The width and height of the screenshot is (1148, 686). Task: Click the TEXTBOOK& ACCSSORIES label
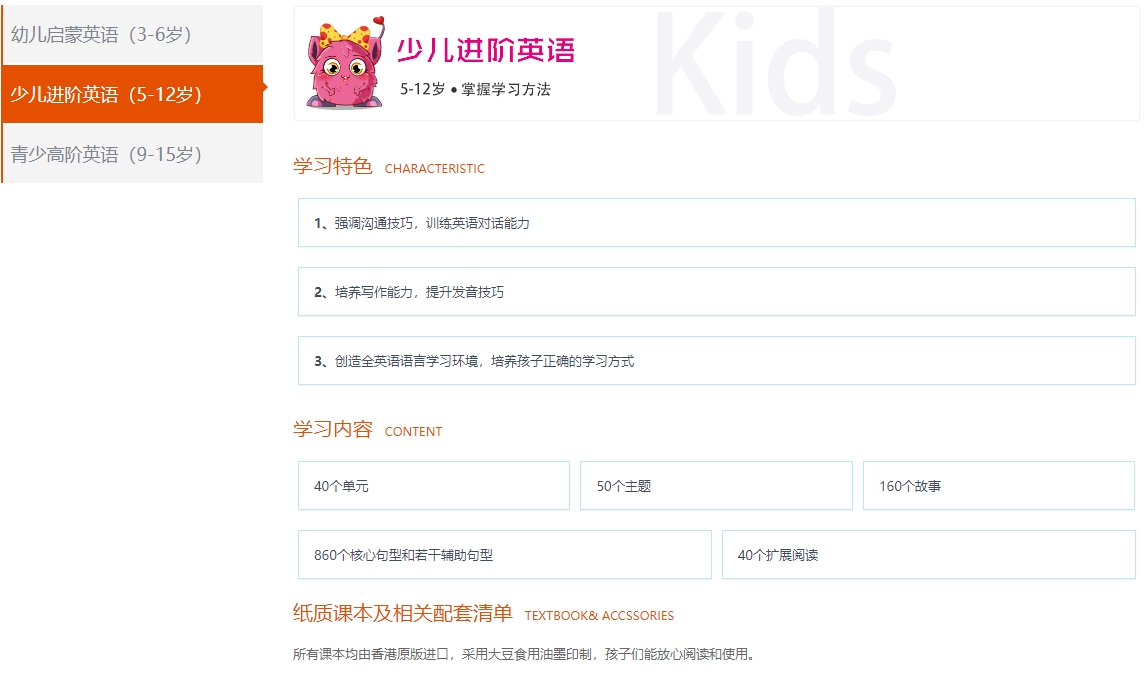[599, 616]
